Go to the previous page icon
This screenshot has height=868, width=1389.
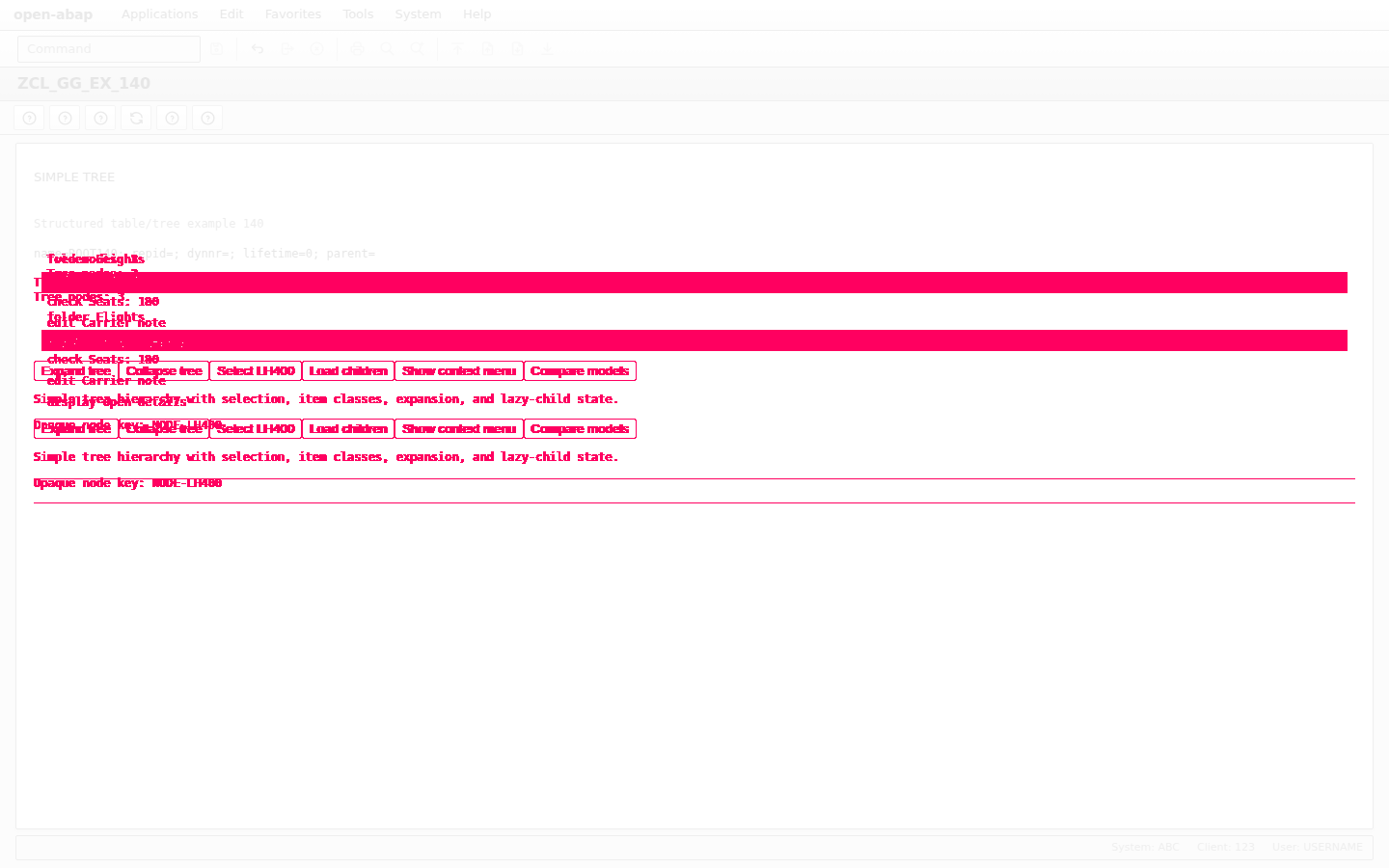488,49
